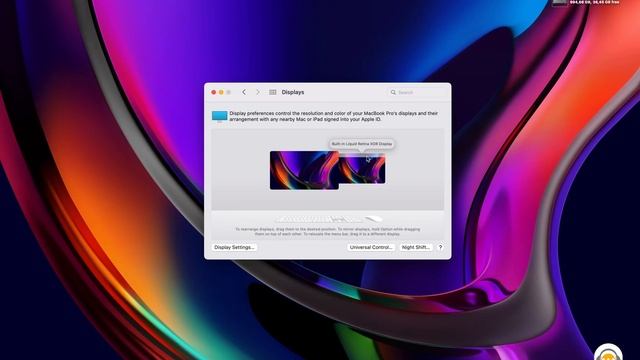Select the smaller built-in display thumbnail

(362, 169)
